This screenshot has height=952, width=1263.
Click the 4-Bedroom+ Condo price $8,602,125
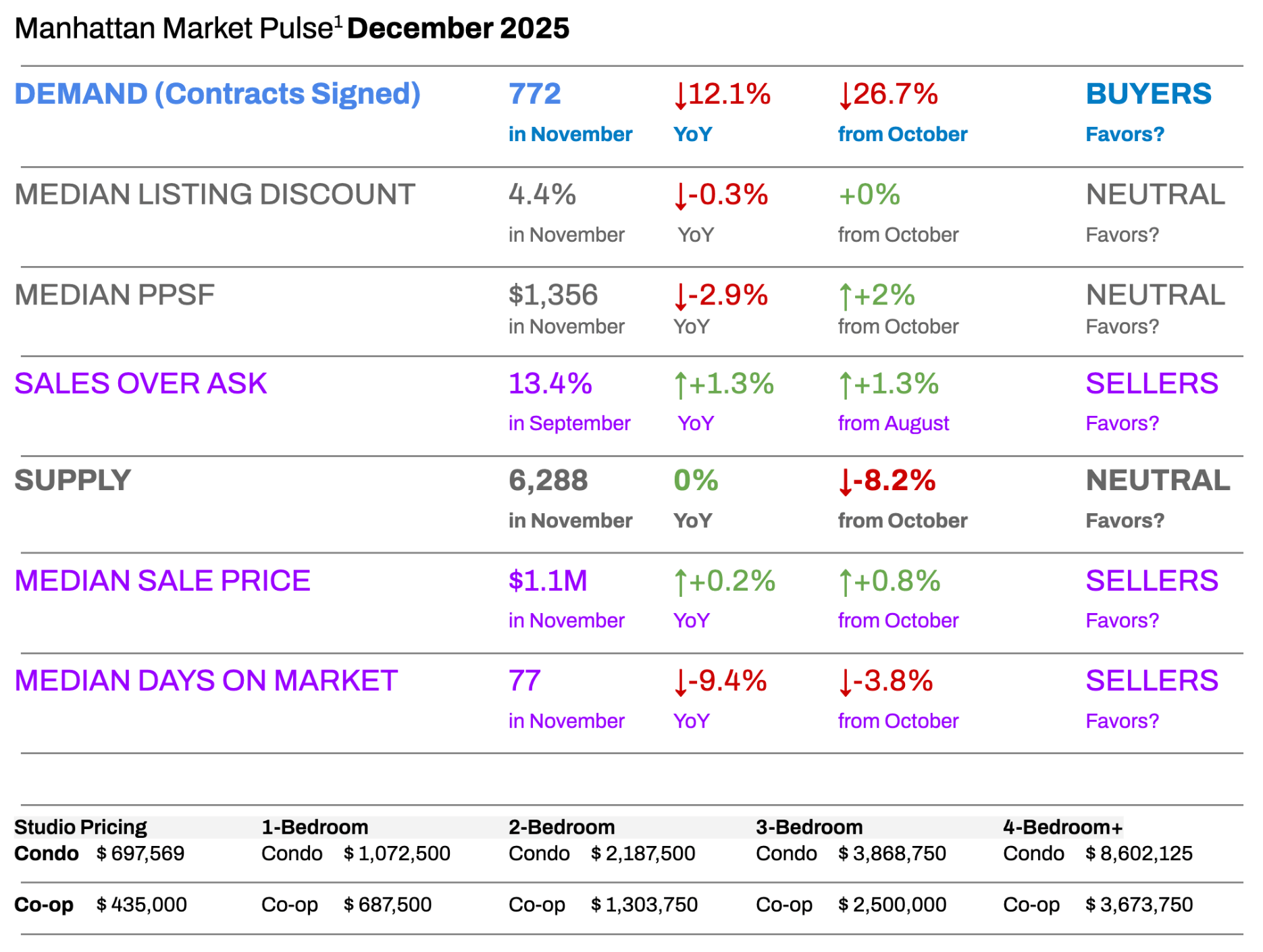click(x=1139, y=853)
